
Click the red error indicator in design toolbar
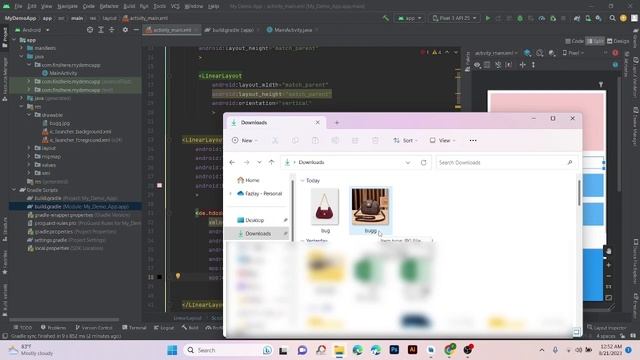click(615, 53)
